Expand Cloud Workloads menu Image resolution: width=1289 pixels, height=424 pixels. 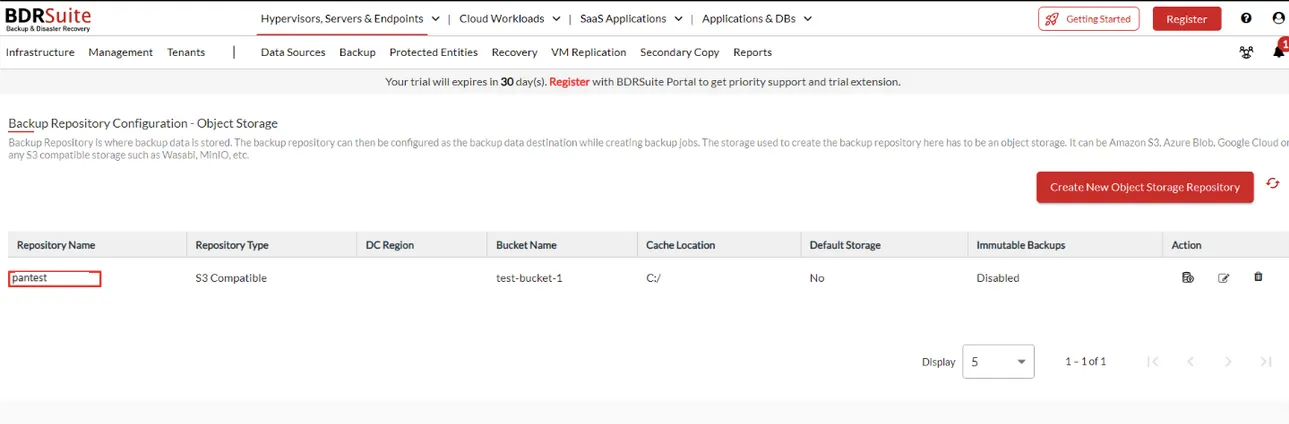click(x=509, y=18)
